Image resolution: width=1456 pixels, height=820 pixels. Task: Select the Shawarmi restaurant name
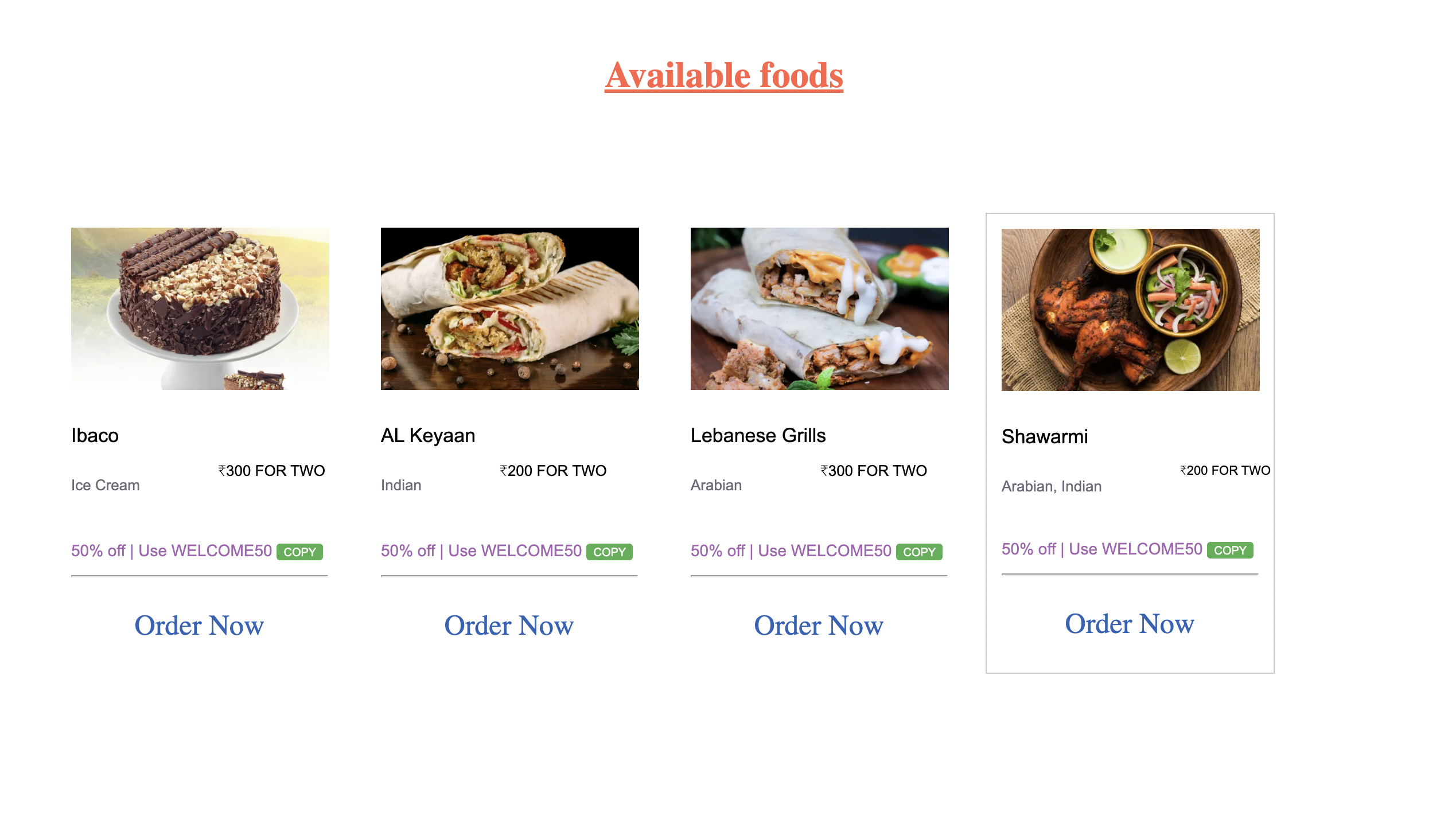click(1044, 436)
